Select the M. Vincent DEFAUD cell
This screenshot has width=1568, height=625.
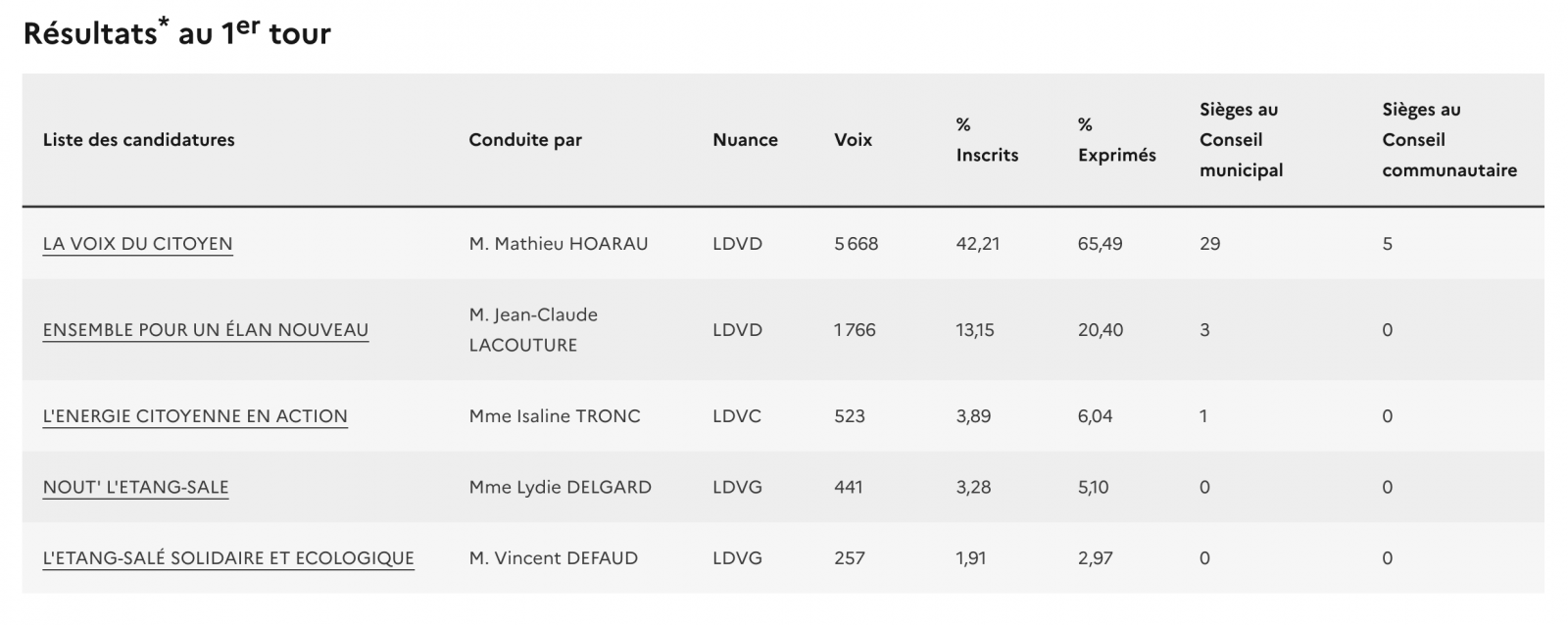(x=553, y=558)
